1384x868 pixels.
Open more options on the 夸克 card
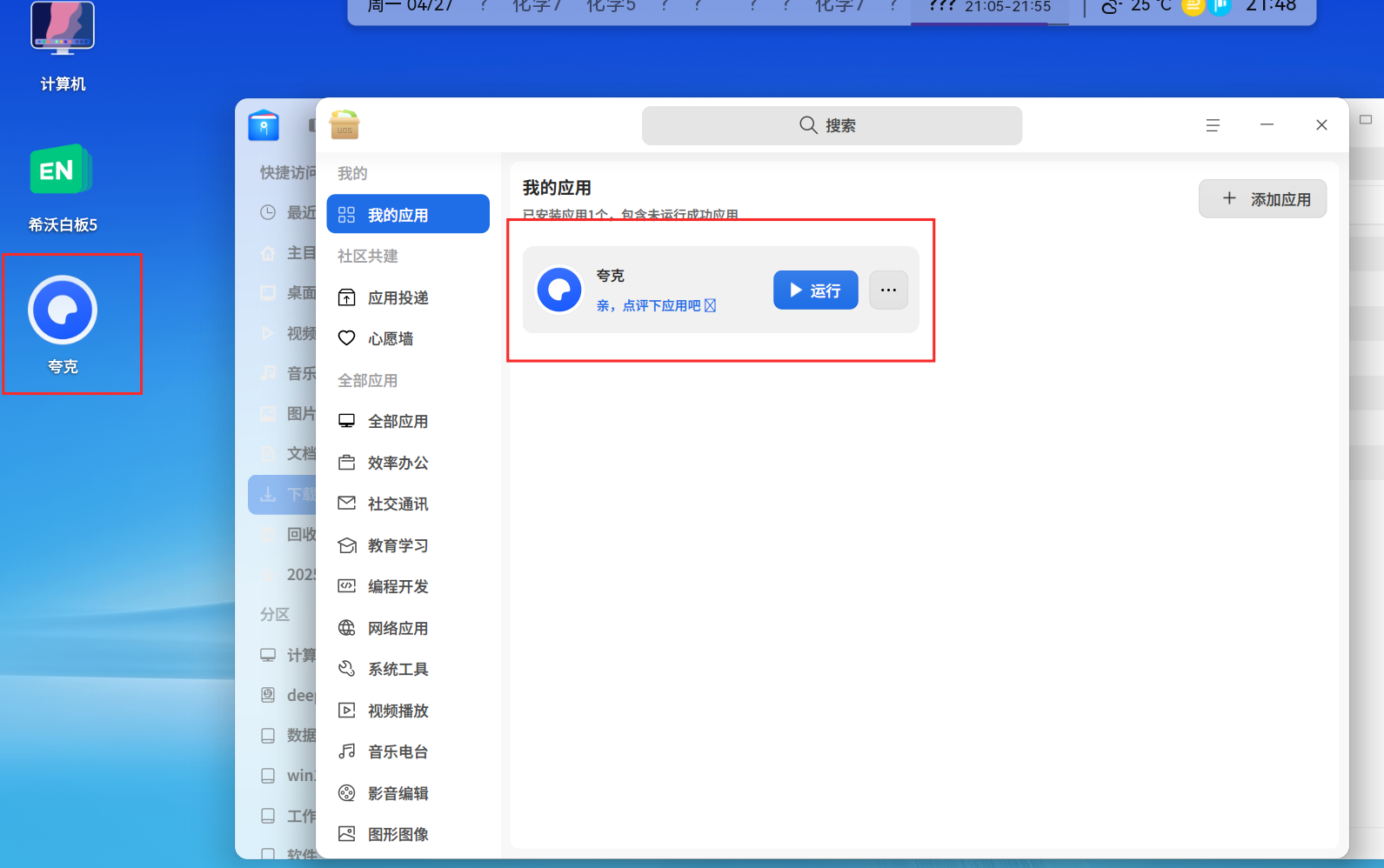(x=888, y=290)
